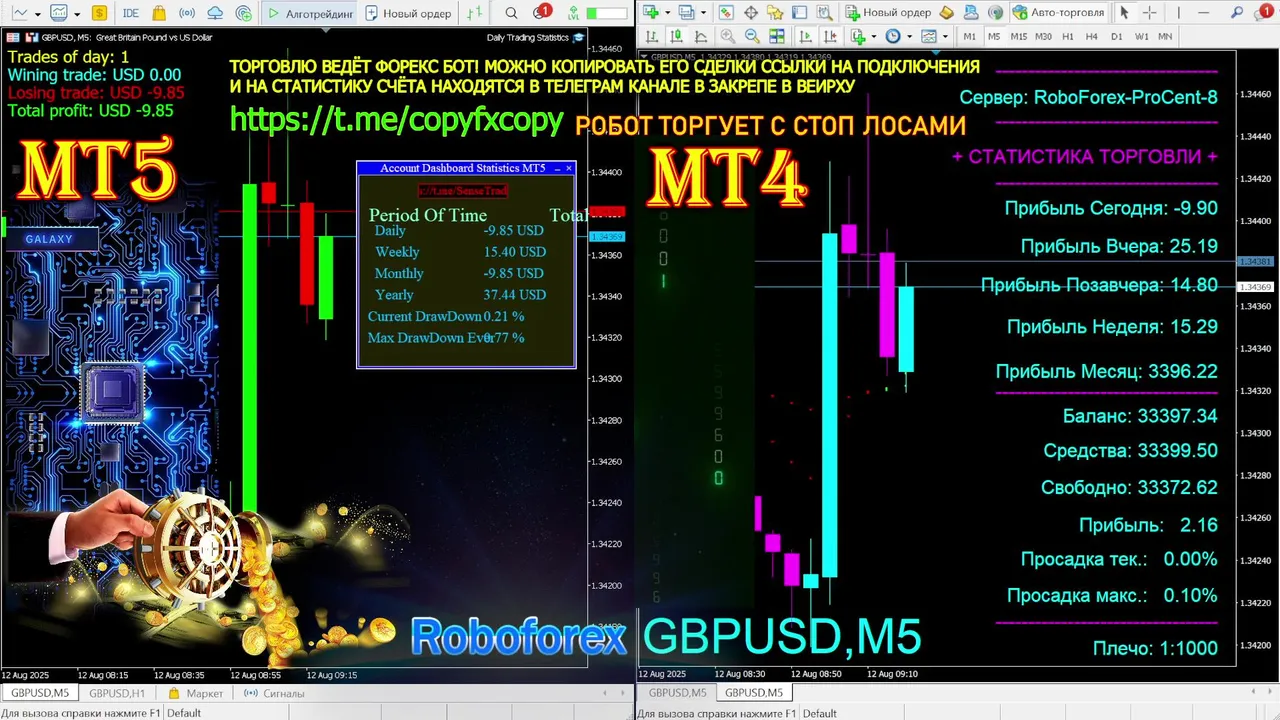The height and width of the screenshot is (720, 1280).
Task: Expand MT4 profiles dropdown arrow
Action: tap(703, 12)
